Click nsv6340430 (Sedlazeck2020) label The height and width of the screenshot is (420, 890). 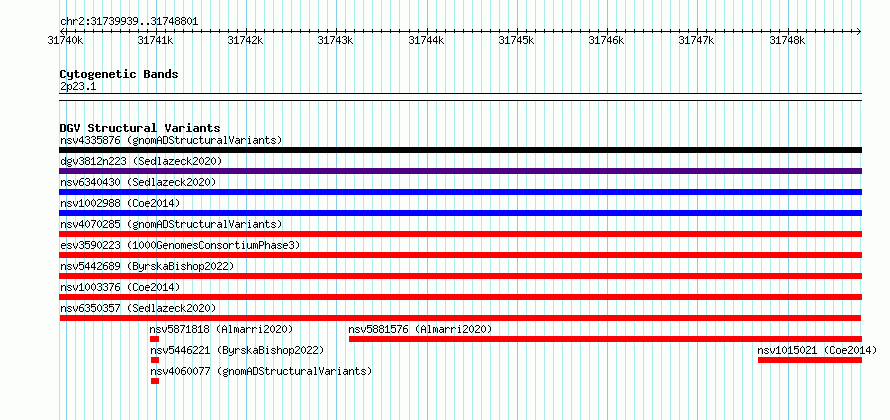coord(138,182)
